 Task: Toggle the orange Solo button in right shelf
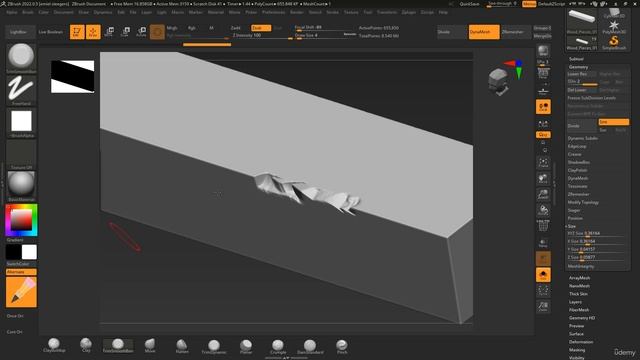click(543, 275)
